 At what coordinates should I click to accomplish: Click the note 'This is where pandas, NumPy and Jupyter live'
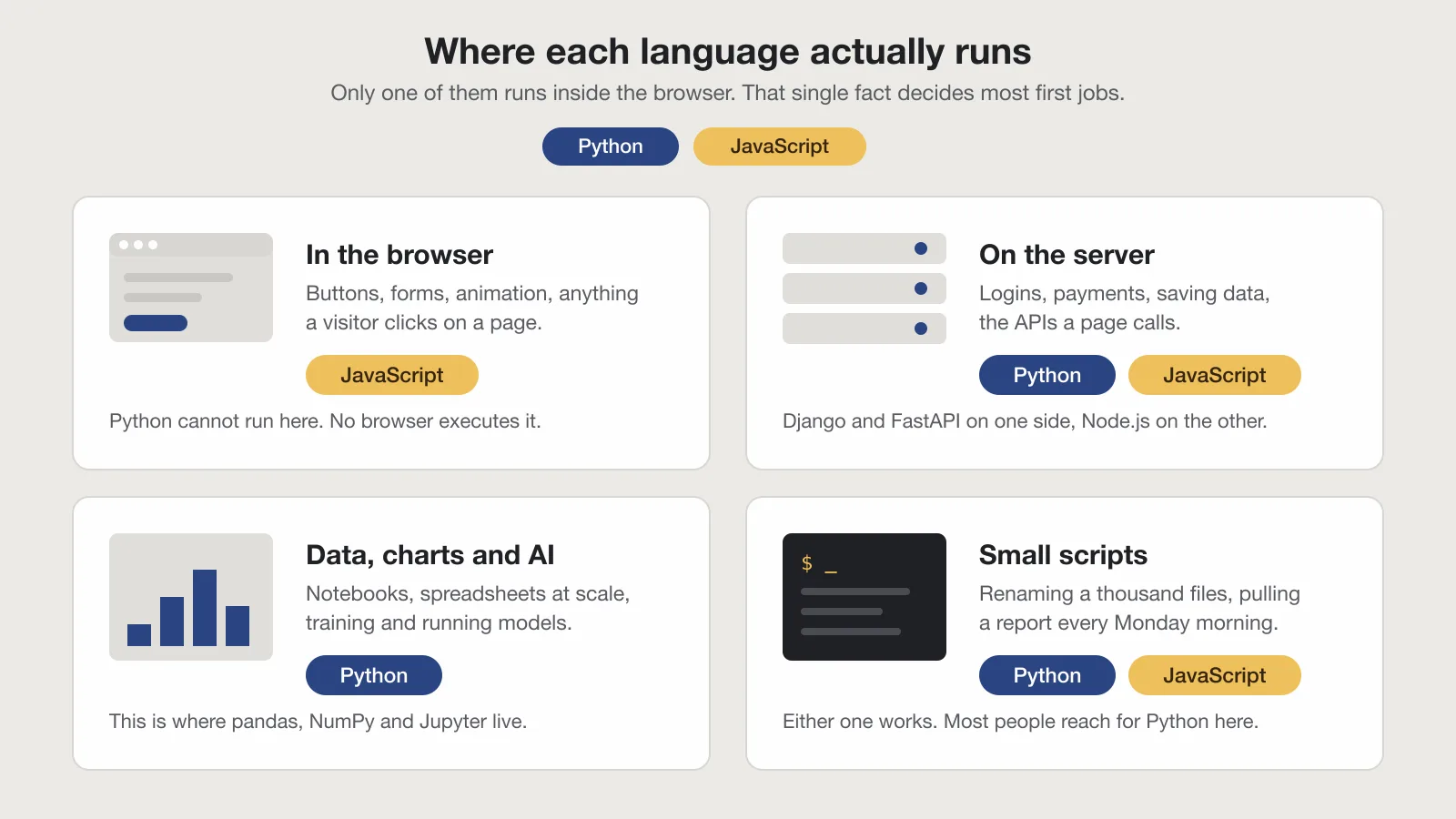click(318, 722)
